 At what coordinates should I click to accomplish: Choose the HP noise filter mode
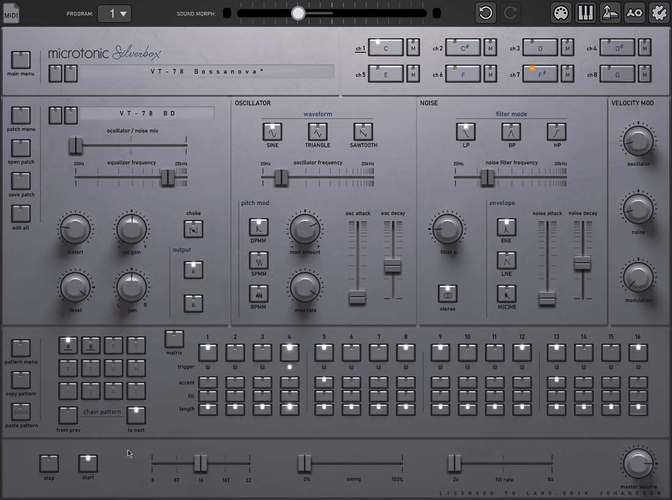pos(557,132)
